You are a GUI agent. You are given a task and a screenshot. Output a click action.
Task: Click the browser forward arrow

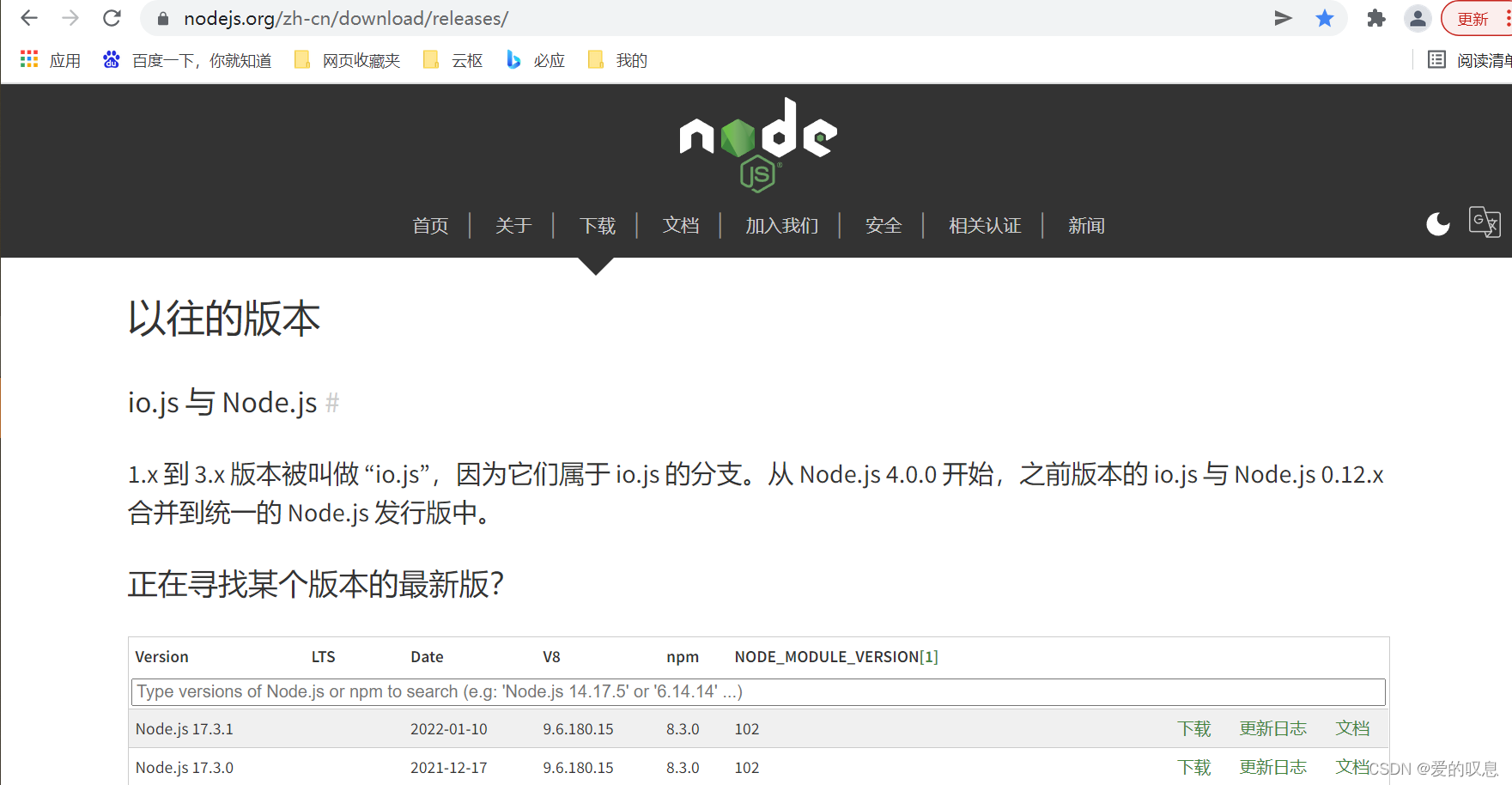click(70, 18)
